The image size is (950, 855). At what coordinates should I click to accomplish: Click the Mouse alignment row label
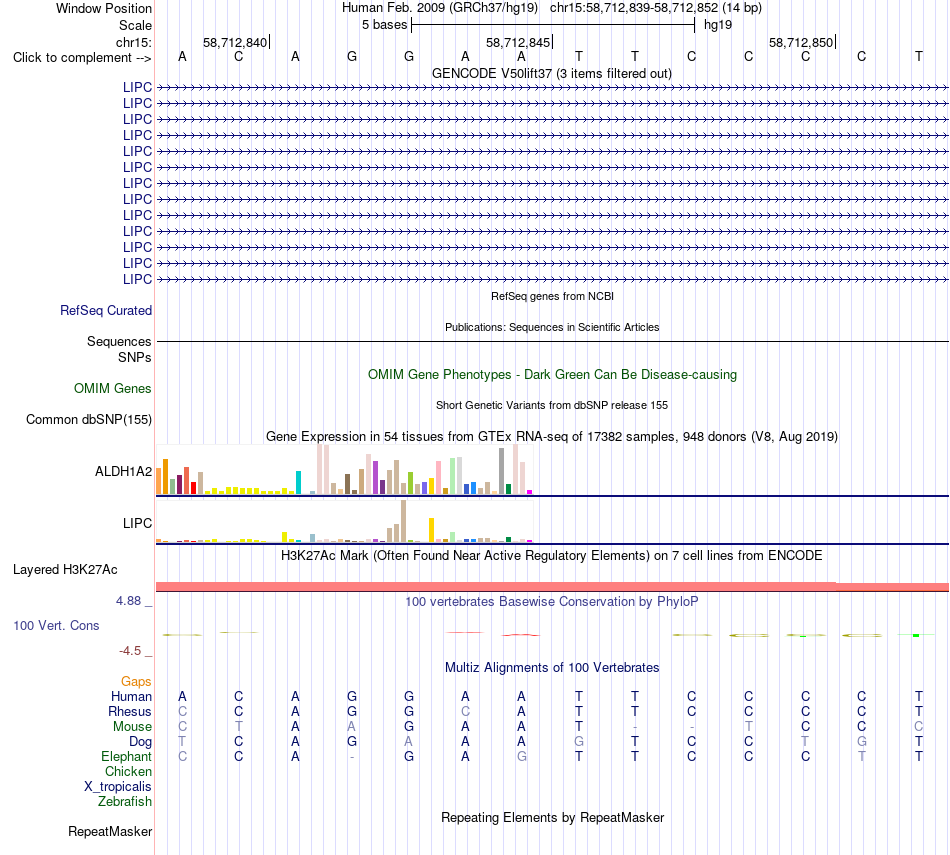coord(132,727)
